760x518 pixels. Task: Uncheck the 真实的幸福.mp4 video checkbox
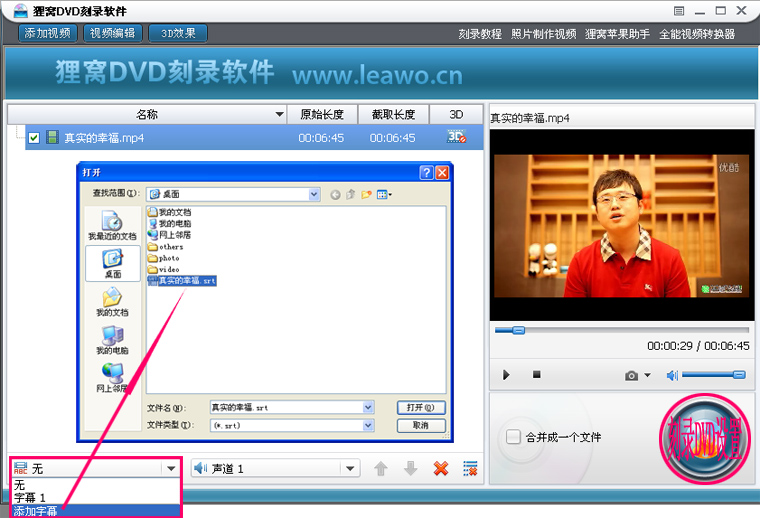pyautogui.click(x=34, y=138)
